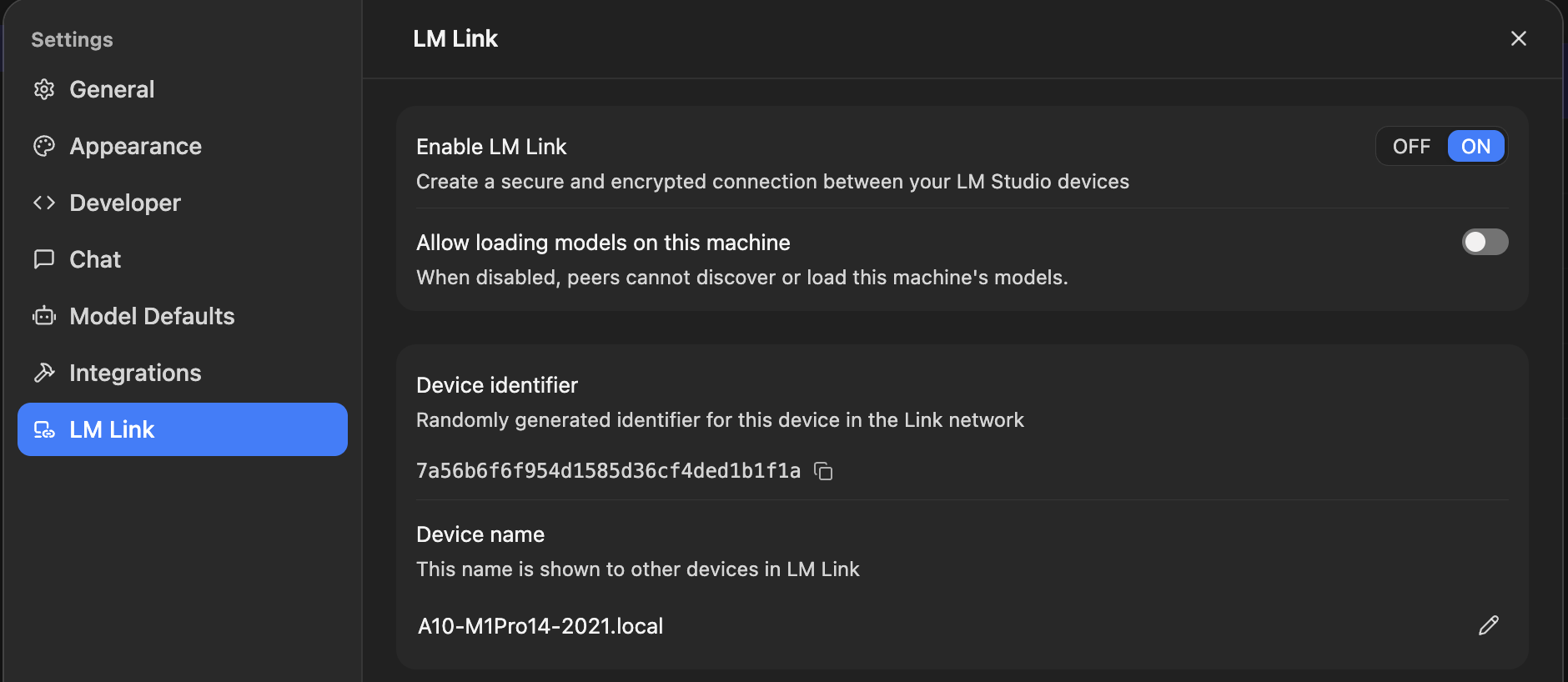Show the Integrations settings page
Image resolution: width=1568 pixels, height=682 pixels.
(x=135, y=373)
